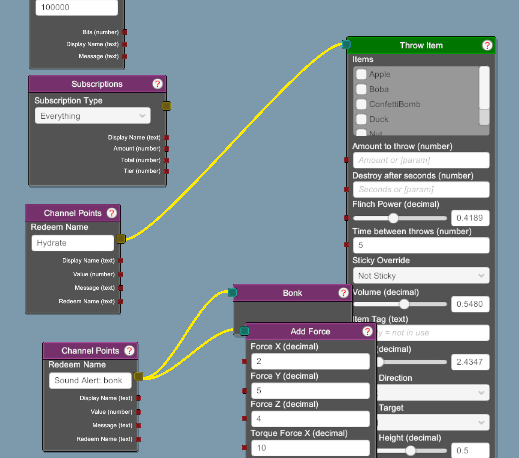The width and height of the screenshot is (519, 458).
Task: Click the Force X parameter port
Action: [244, 361]
